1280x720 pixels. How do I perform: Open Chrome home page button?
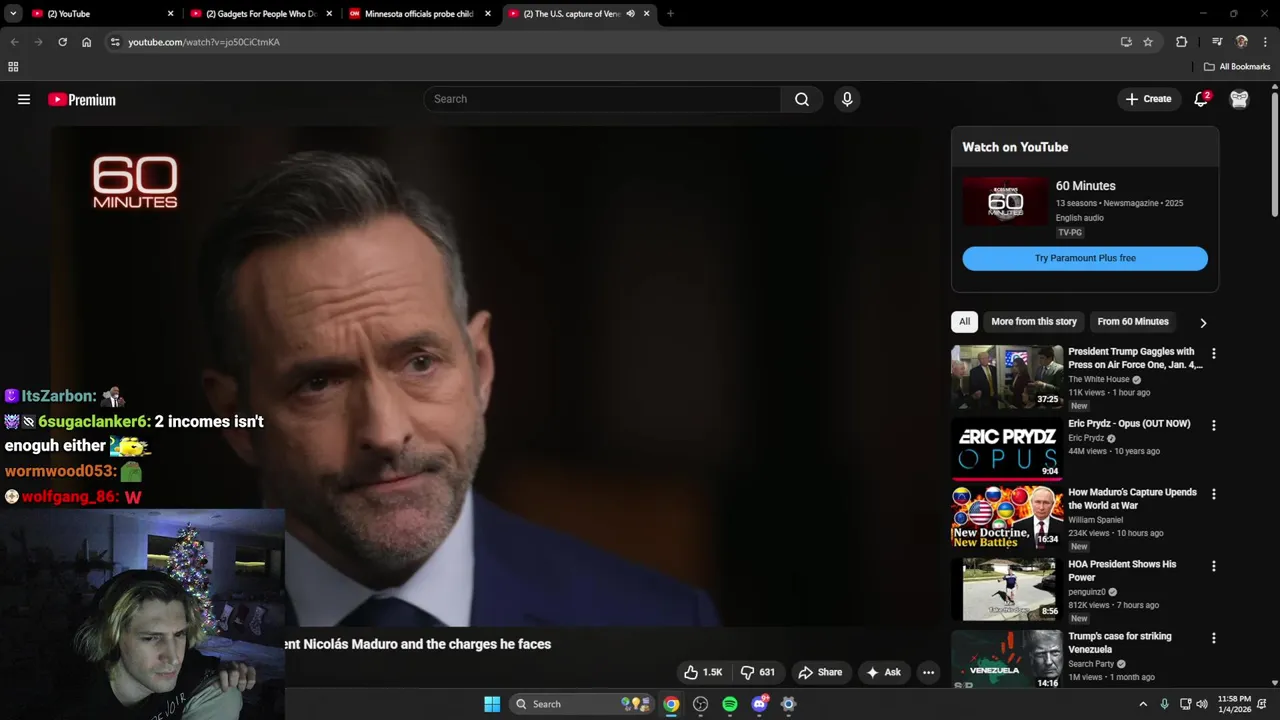coord(87,42)
